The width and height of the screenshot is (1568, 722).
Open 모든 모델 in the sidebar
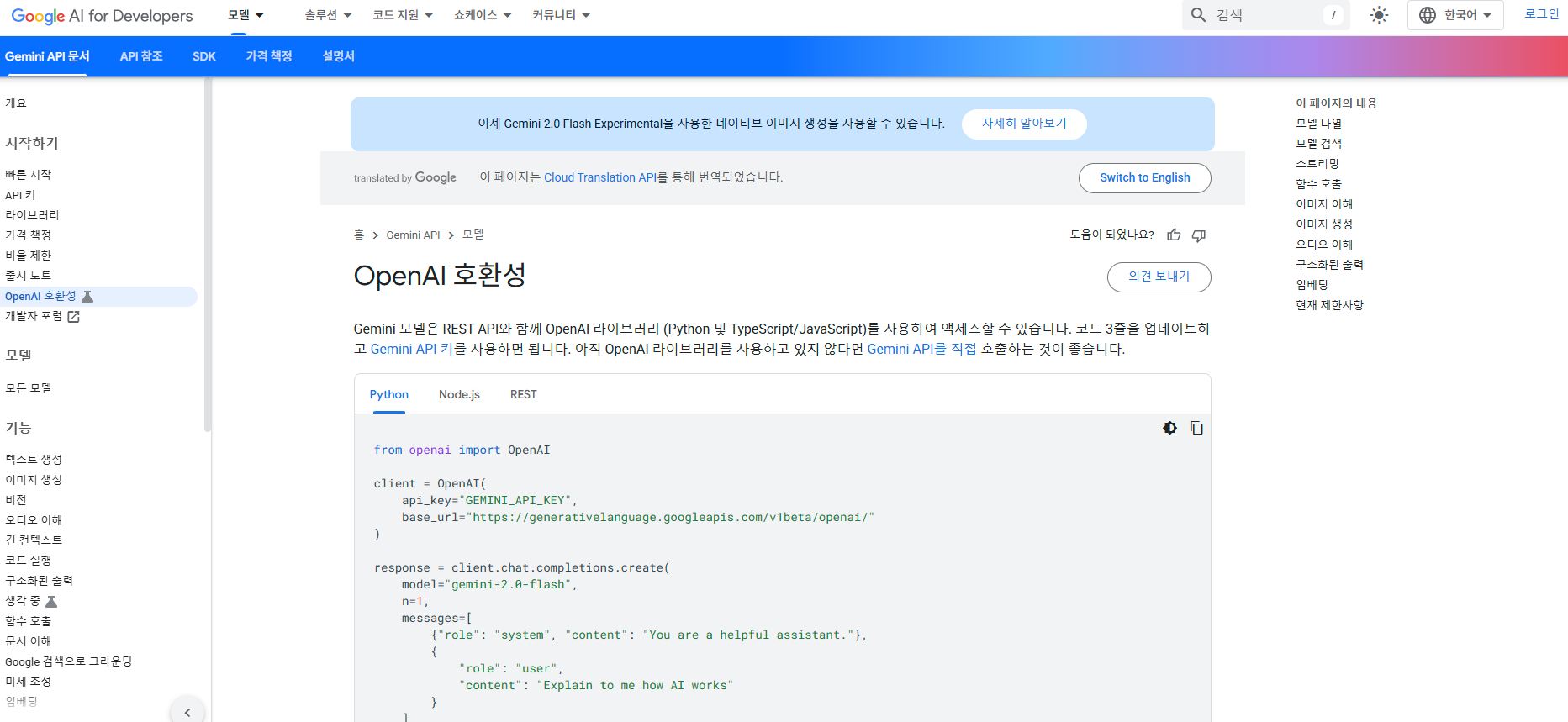(x=29, y=388)
